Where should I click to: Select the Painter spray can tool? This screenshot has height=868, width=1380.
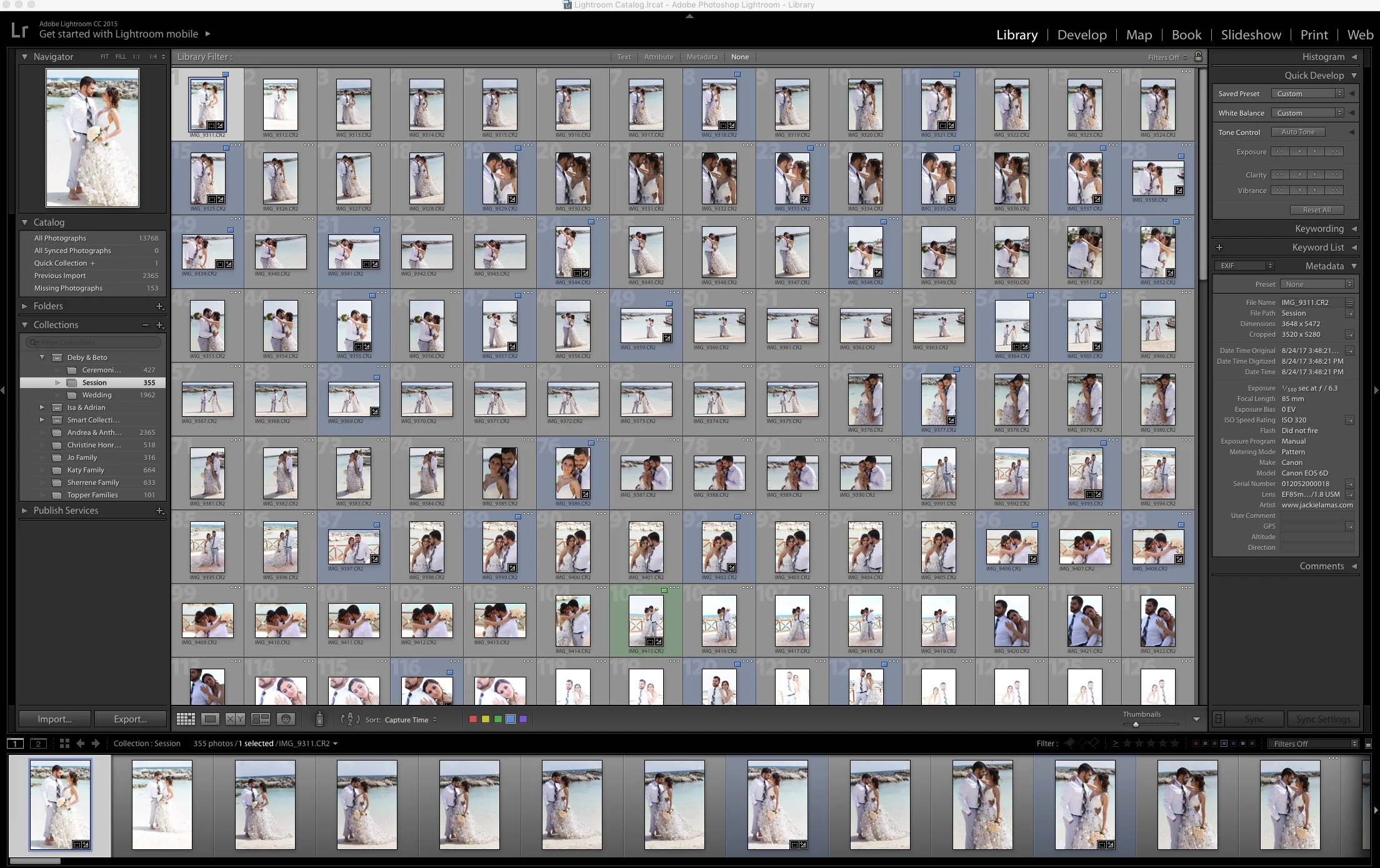(319, 719)
